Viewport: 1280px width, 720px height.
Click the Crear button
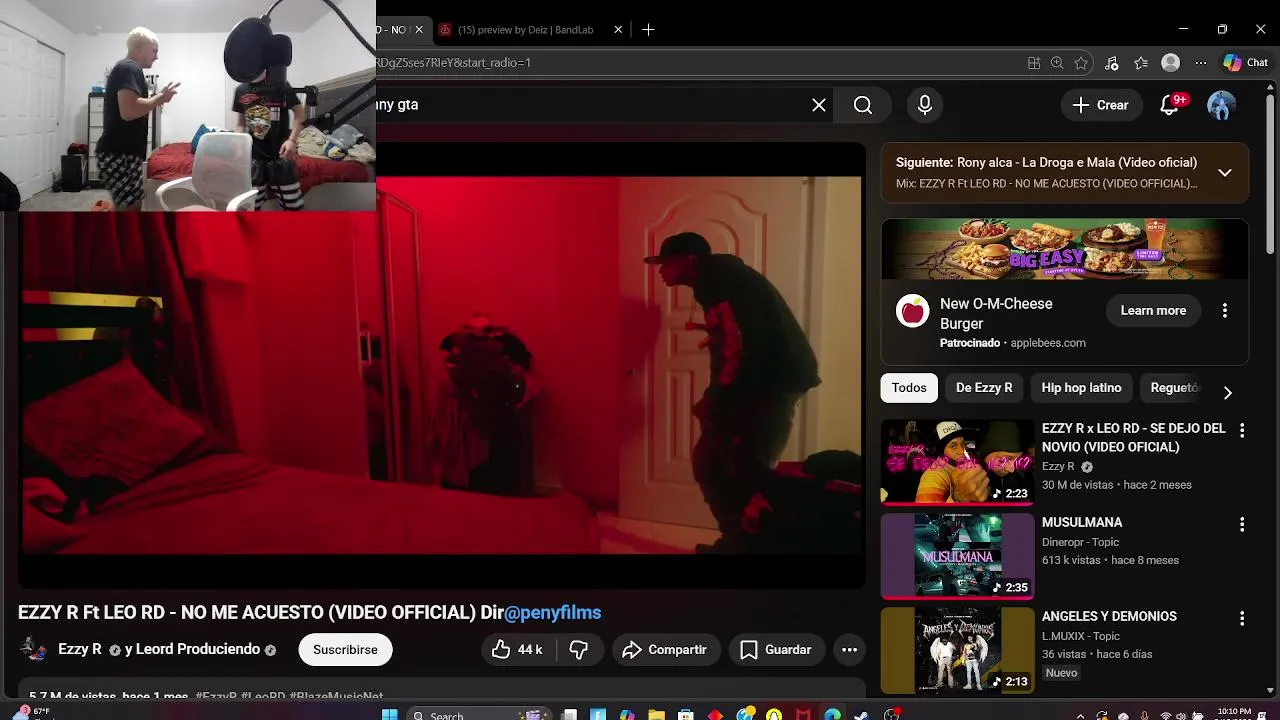1101,105
